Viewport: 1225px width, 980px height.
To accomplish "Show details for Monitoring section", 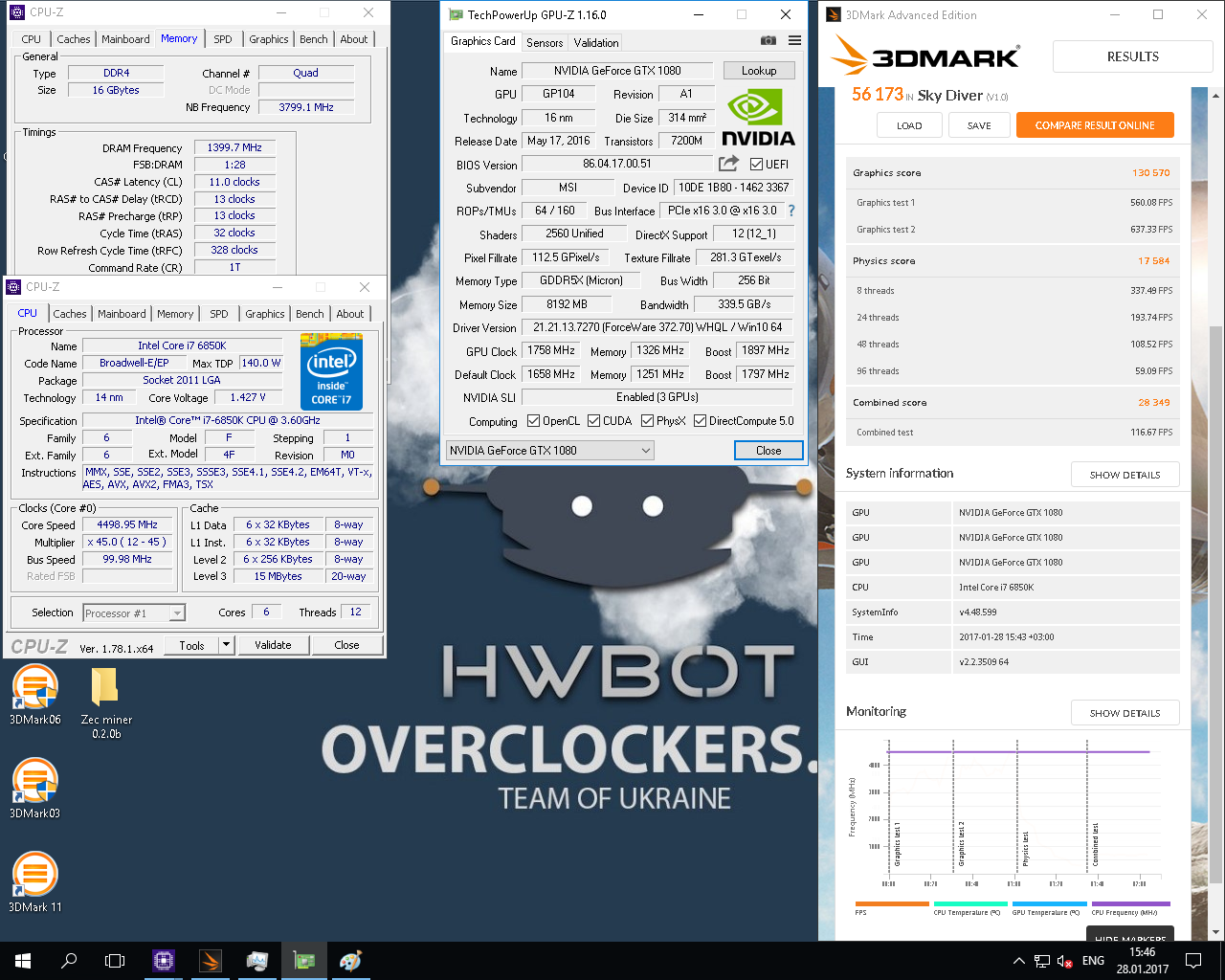I will tap(1125, 713).
